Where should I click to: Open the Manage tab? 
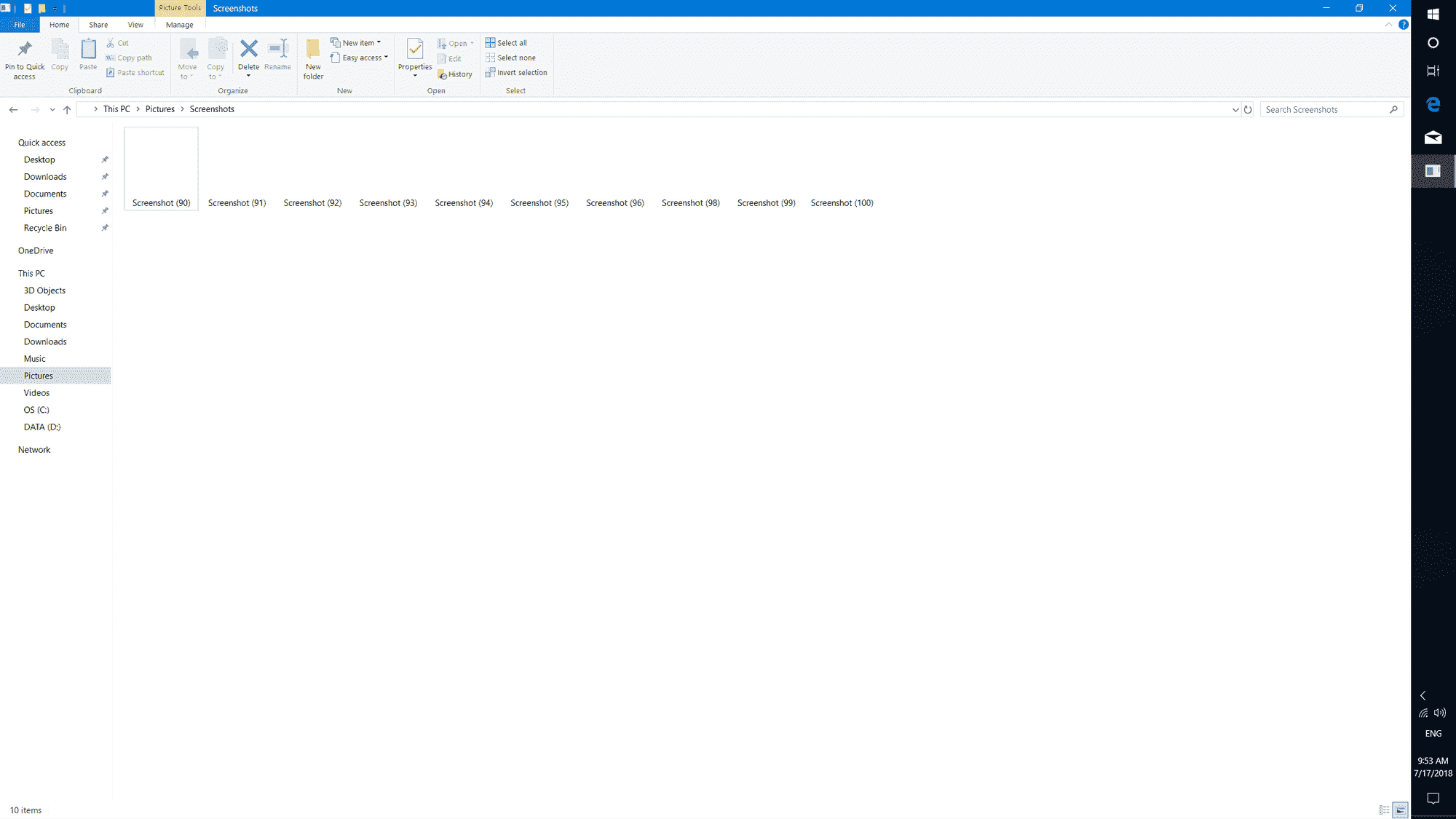point(179,25)
